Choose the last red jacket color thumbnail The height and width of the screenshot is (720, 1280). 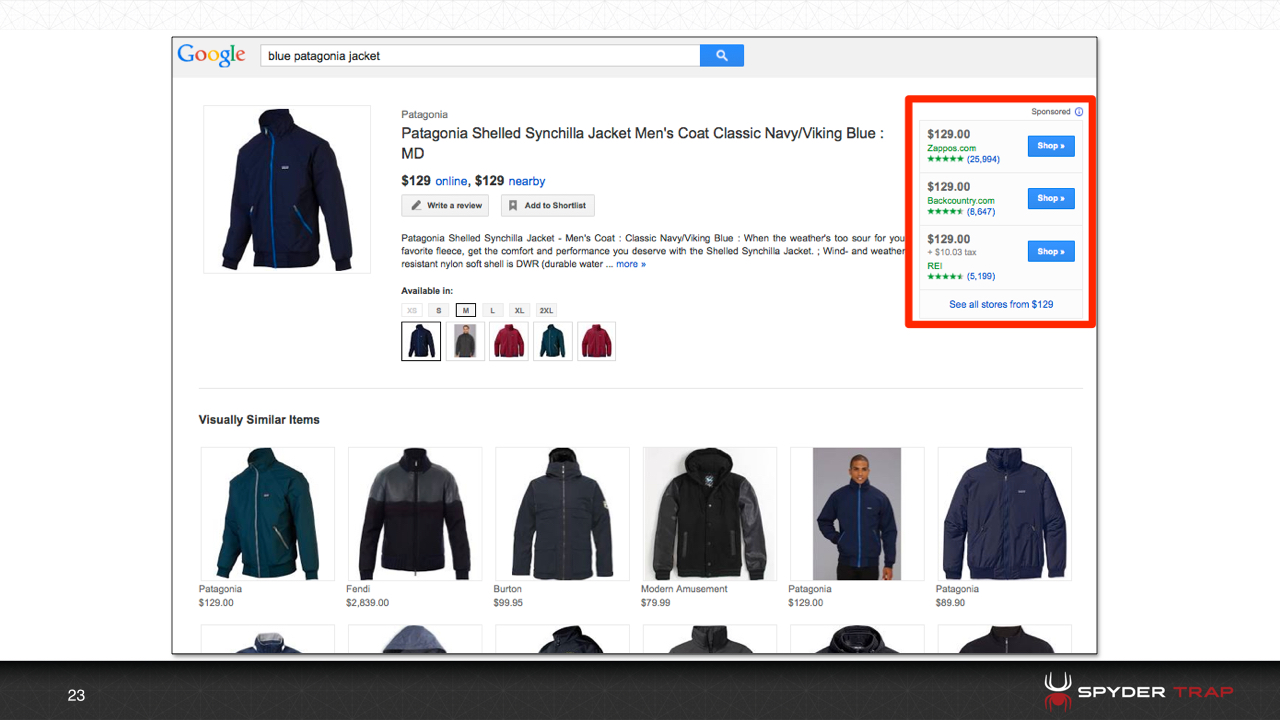[x=597, y=341]
